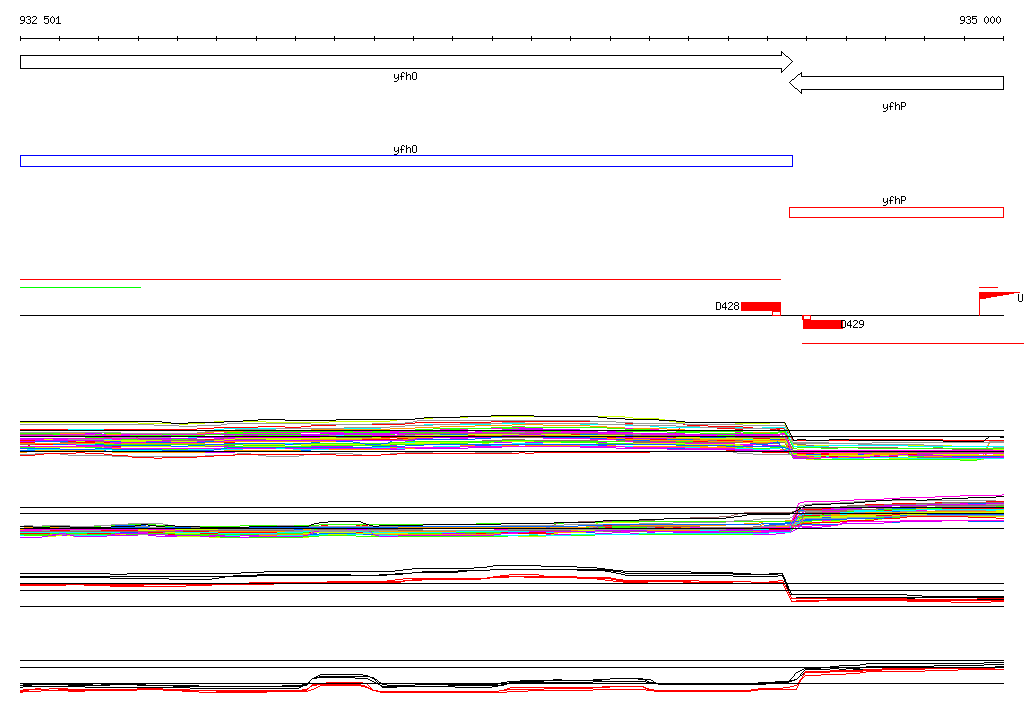Click the yfhO label under the arrow

406,76
